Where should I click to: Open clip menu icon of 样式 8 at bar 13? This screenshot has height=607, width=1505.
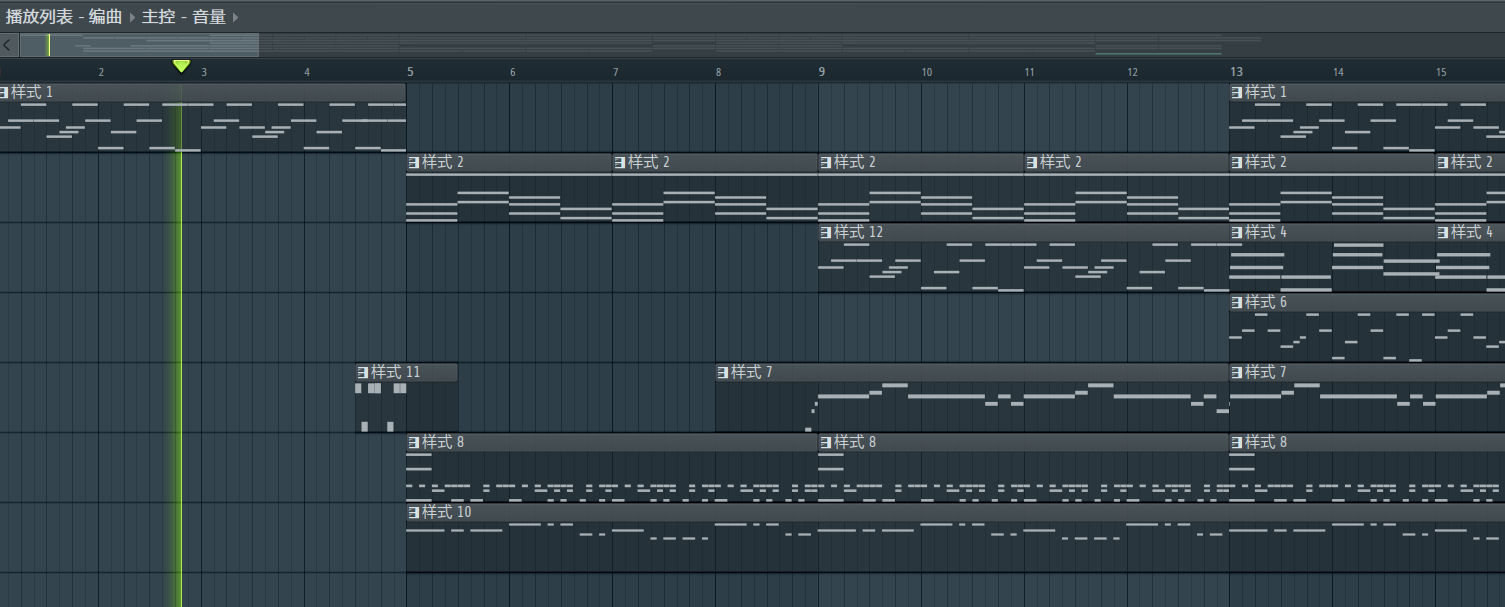coord(1237,442)
